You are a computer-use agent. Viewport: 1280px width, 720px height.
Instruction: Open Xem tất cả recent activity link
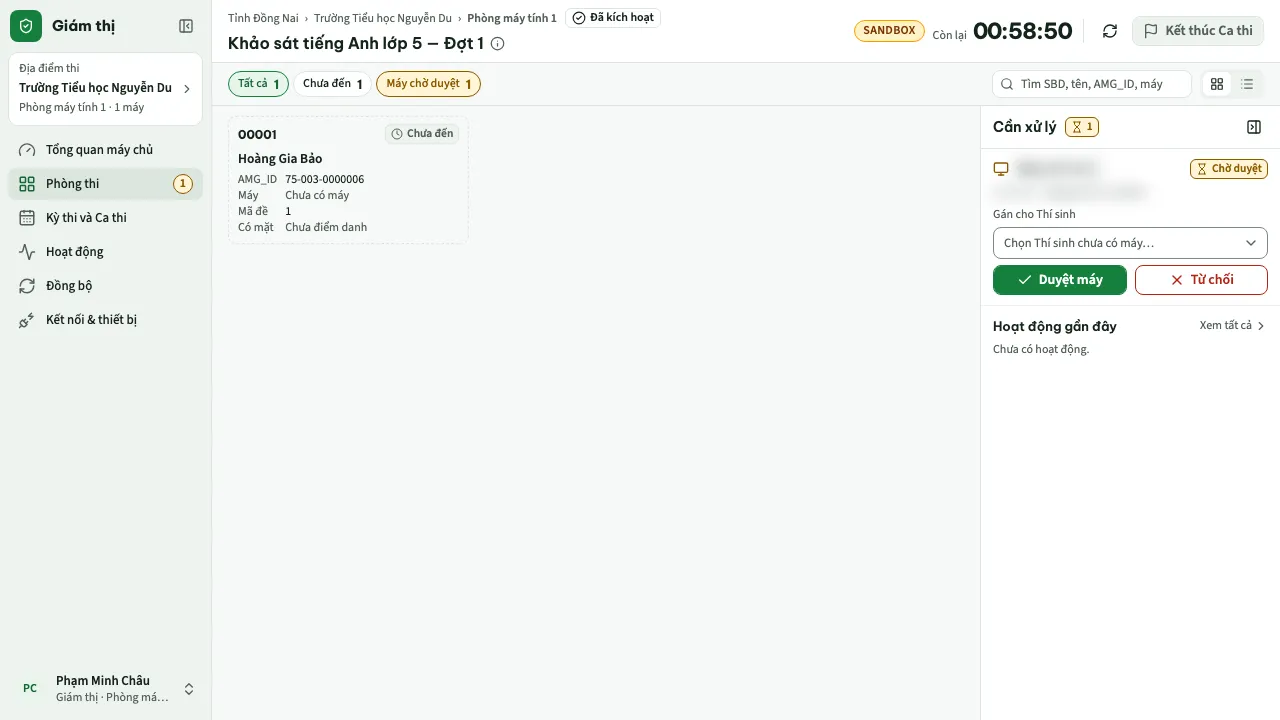tap(1232, 326)
